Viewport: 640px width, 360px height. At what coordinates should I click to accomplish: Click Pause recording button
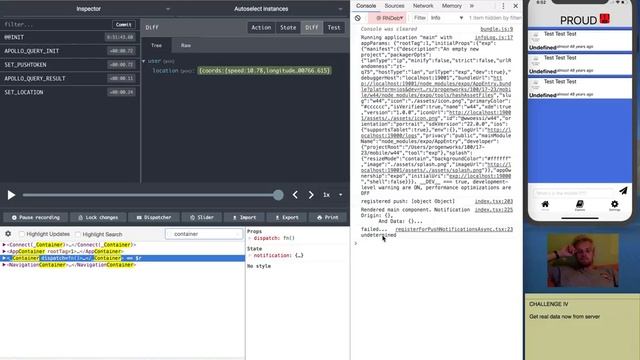[36, 218]
